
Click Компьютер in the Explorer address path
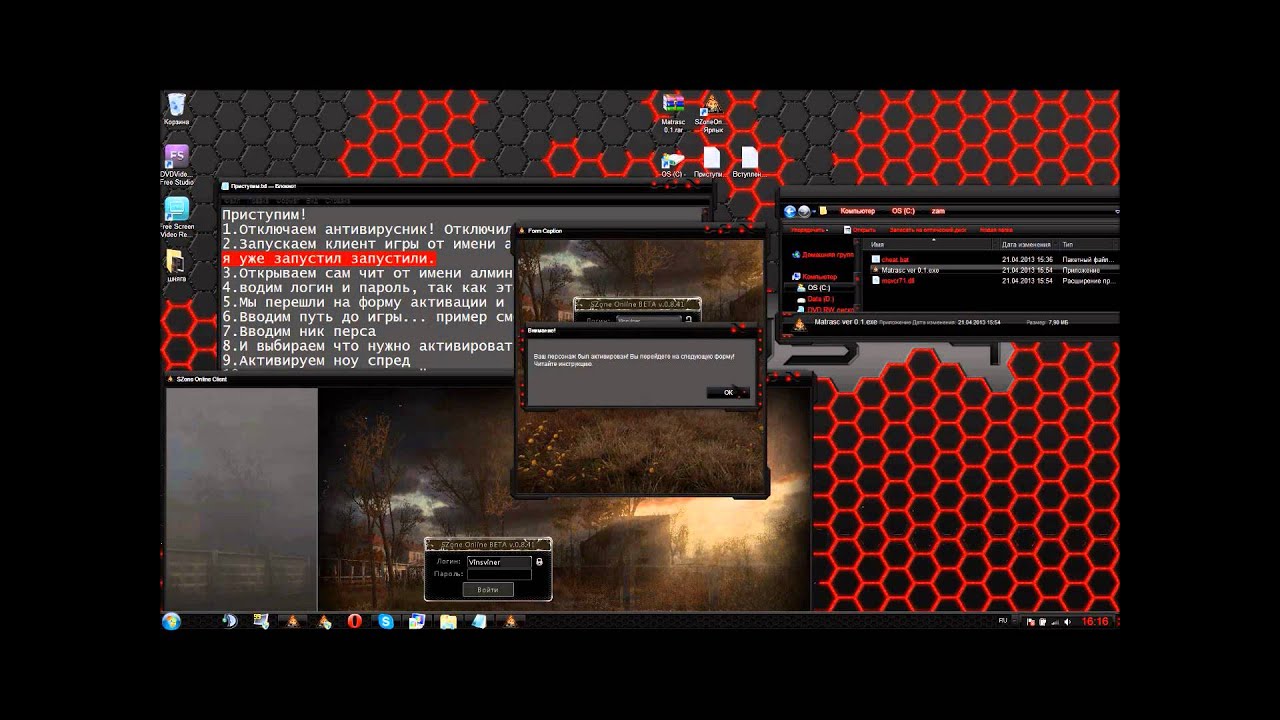(857, 211)
